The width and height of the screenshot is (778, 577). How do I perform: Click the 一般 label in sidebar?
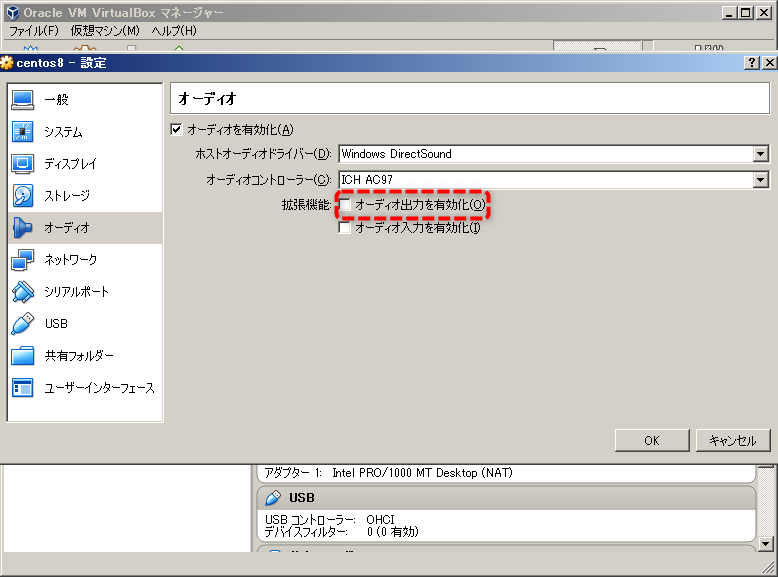tap(56, 100)
